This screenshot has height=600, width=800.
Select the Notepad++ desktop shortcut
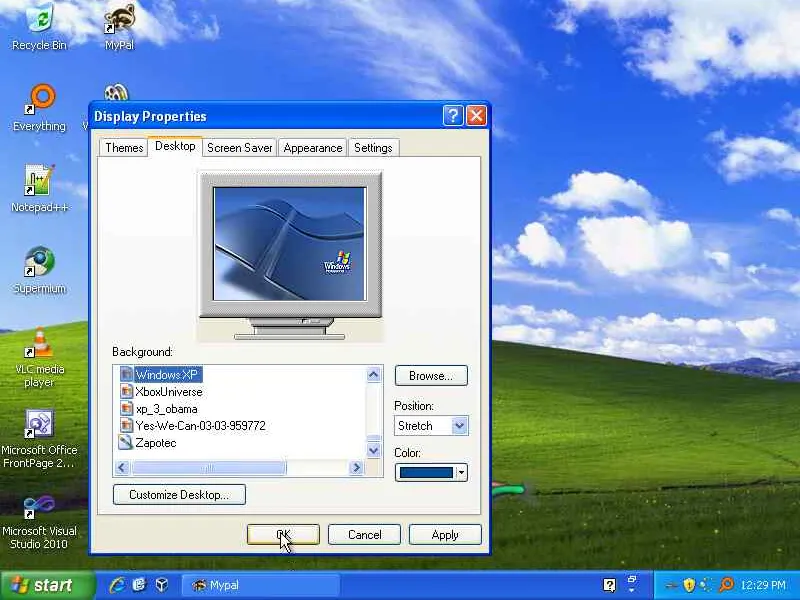pyautogui.click(x=39, y=188)
